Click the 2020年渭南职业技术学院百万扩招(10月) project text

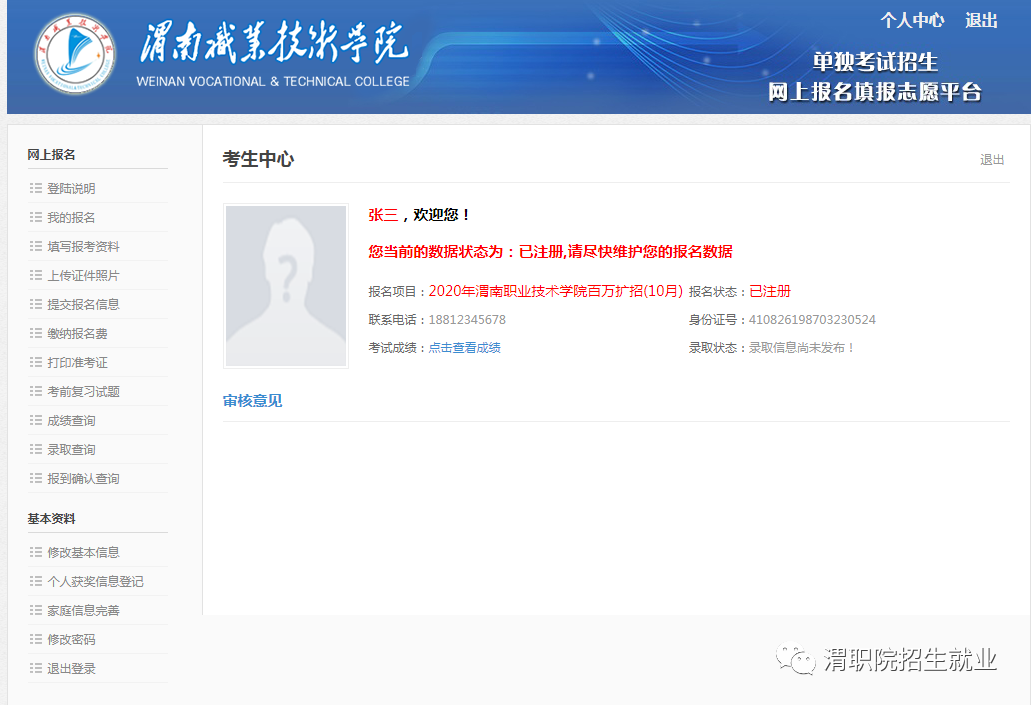pyautogui.click(x=556, y=291)
